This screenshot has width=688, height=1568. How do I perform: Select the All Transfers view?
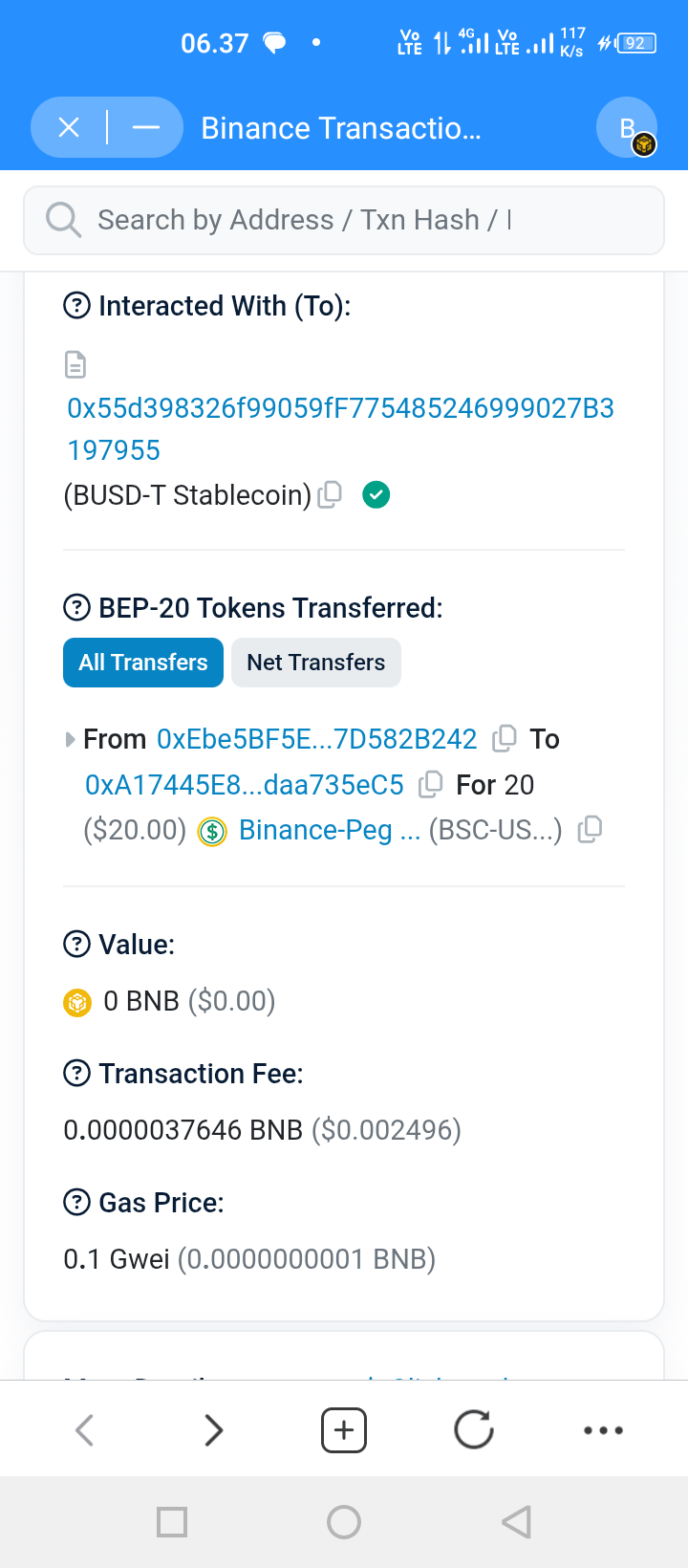click(143, 663)
